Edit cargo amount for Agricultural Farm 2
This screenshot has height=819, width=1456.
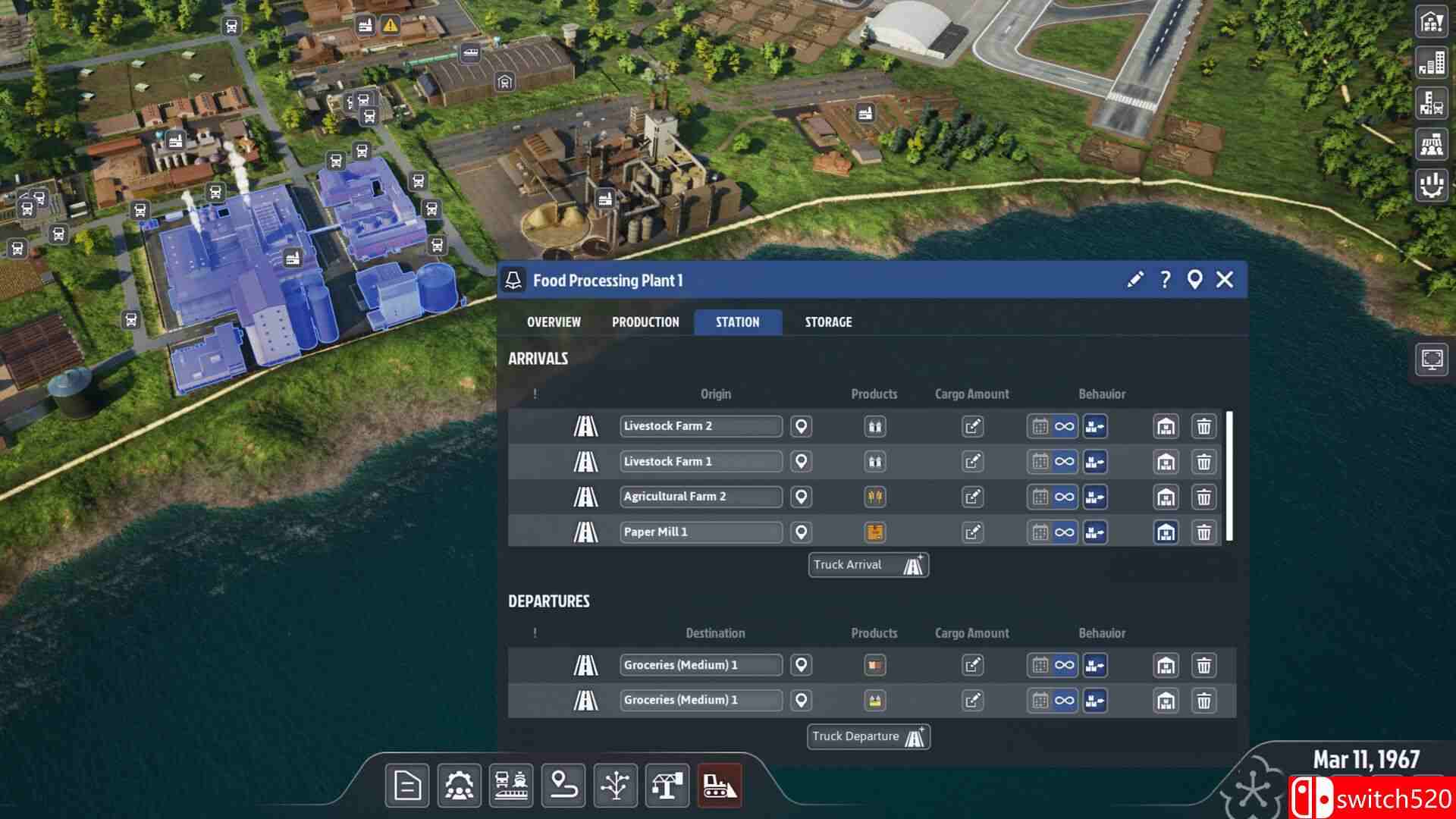coord(973,497)
